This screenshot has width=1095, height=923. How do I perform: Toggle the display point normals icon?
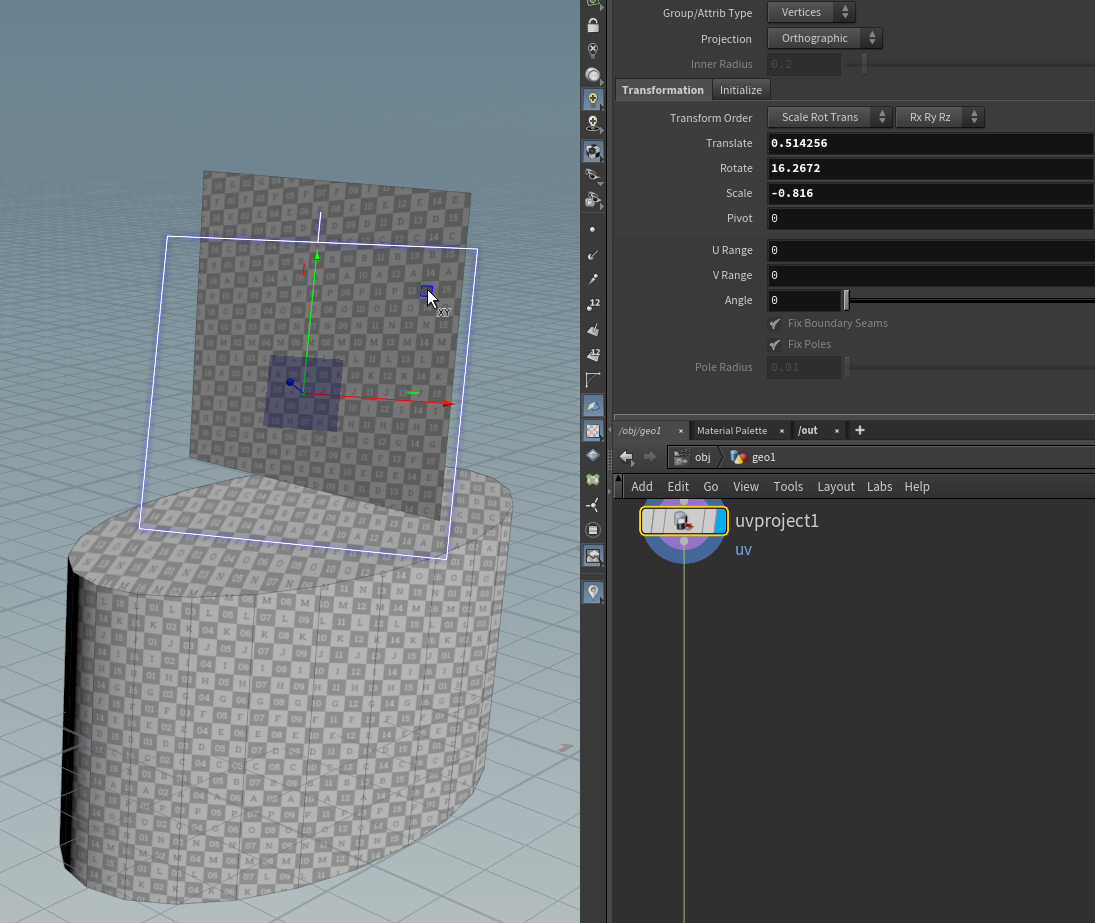click(x=593, y=255)
